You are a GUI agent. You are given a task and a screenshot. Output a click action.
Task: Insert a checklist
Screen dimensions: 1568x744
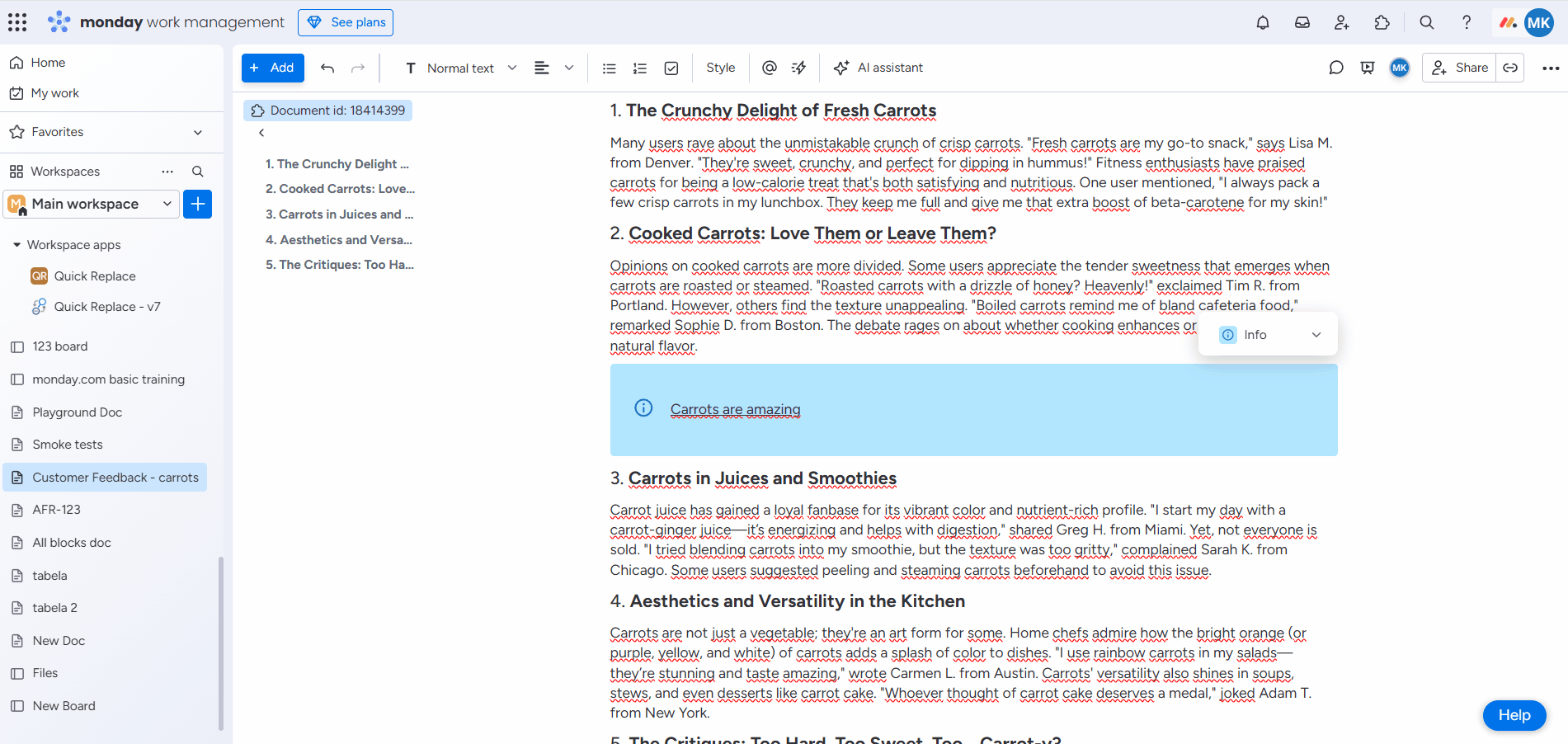[x=671, y=68]
